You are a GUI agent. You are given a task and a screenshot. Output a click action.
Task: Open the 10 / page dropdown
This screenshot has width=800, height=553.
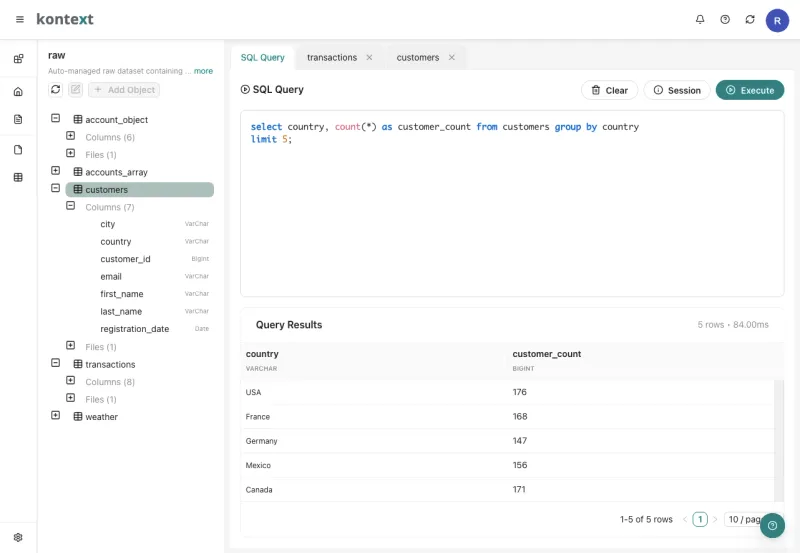click(x=746, y=519)
